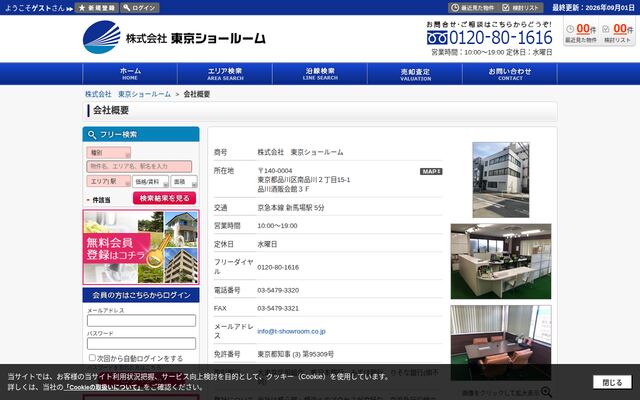Open 最近見た物件 in the top bar

(473, 8)
